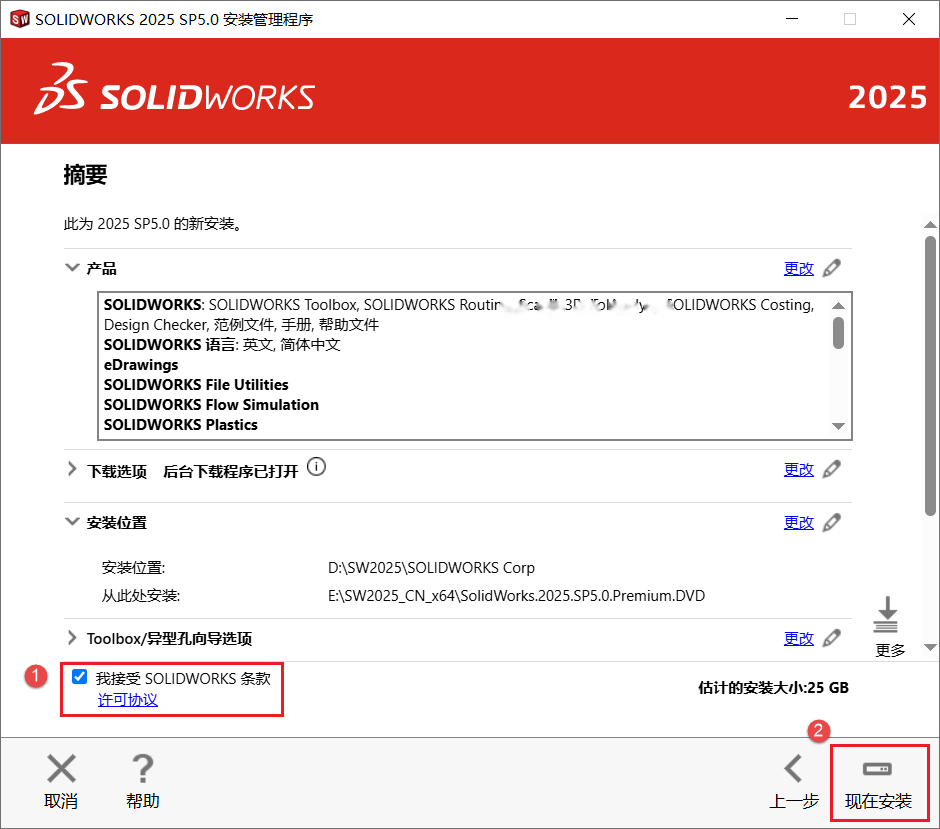Click the 更改 link for 产品
940x829 pixels.
799,269
